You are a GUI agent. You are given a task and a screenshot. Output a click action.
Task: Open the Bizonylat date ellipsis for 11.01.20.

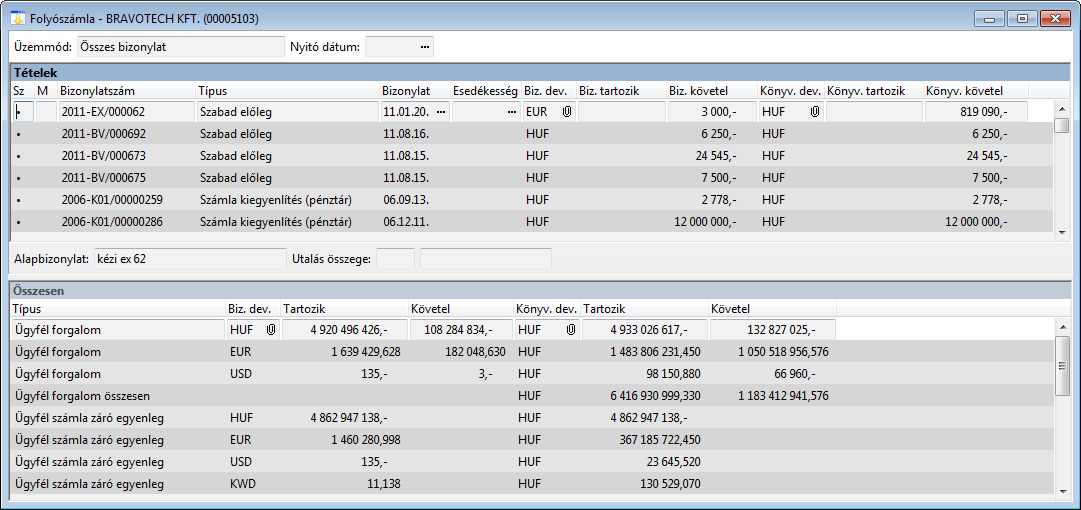click(441, 111)
